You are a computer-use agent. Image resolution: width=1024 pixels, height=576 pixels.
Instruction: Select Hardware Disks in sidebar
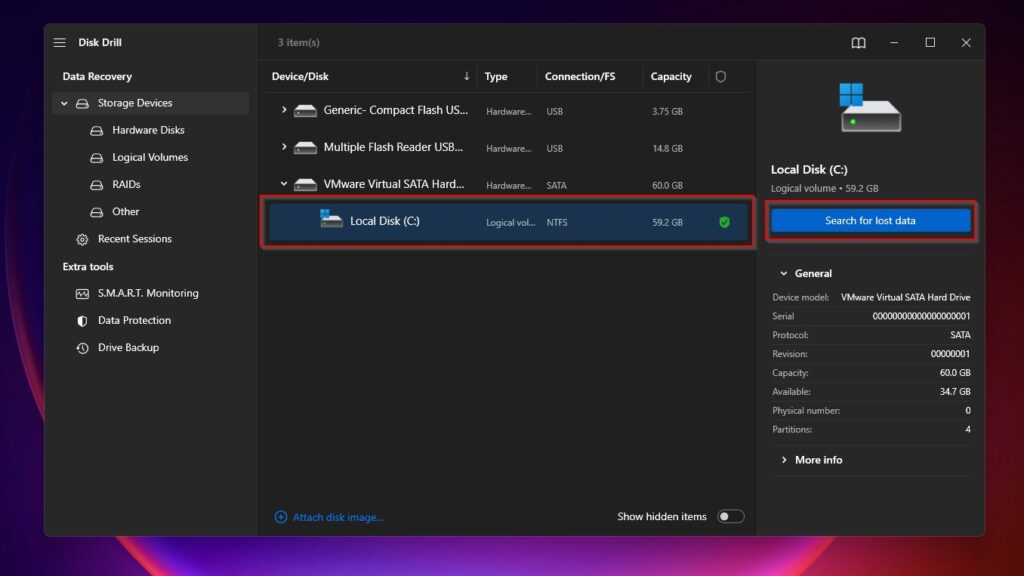click(x=148, y=130)
